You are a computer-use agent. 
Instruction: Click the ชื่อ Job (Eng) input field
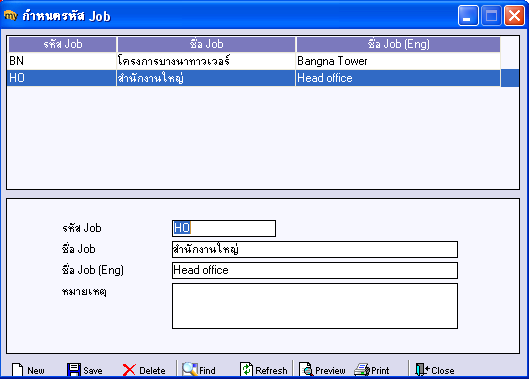click(x=315, y=270)
